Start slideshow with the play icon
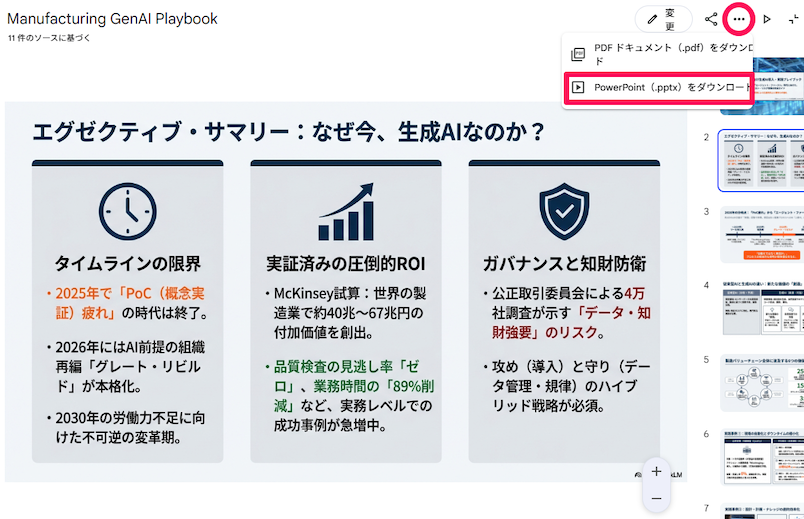 click(767, 19)
